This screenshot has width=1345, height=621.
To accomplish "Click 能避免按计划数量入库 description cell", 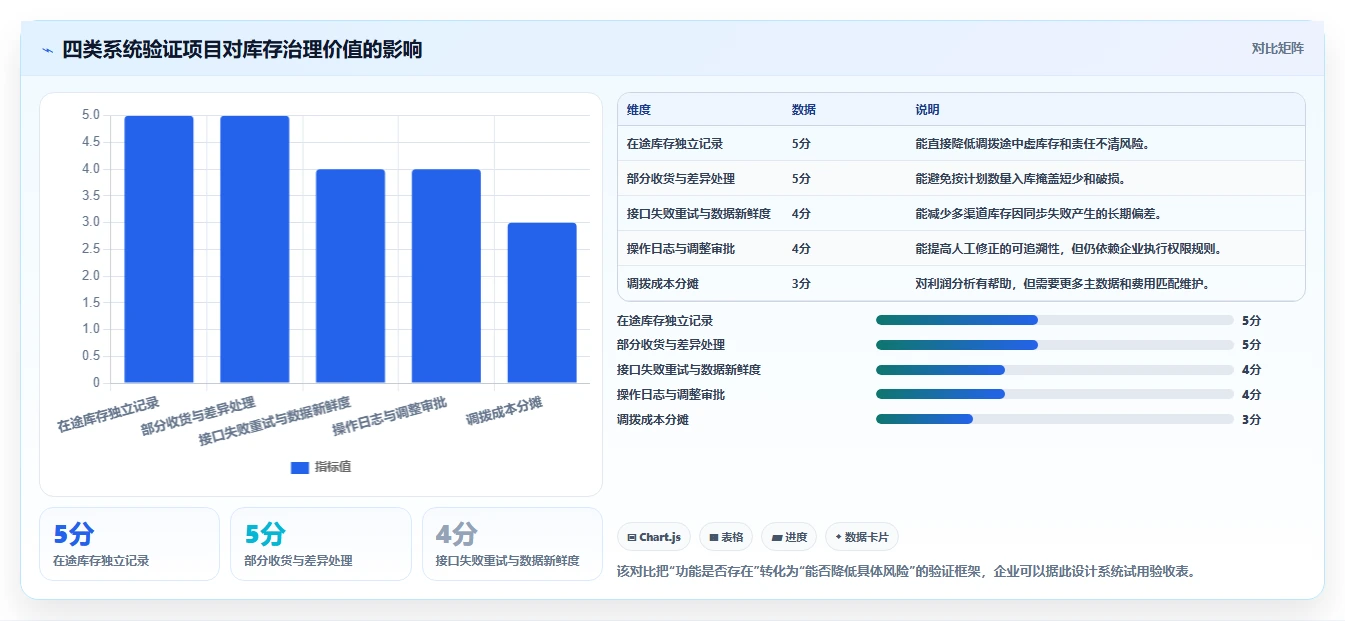I will pos(1019,179).
